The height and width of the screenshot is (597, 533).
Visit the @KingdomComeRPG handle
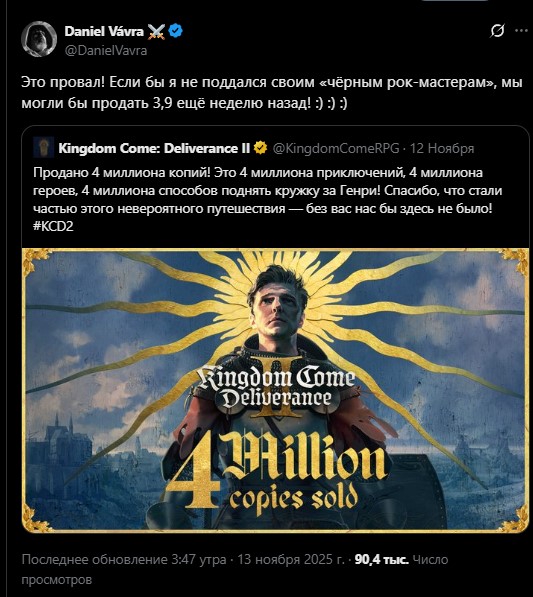tap(336, 148)
